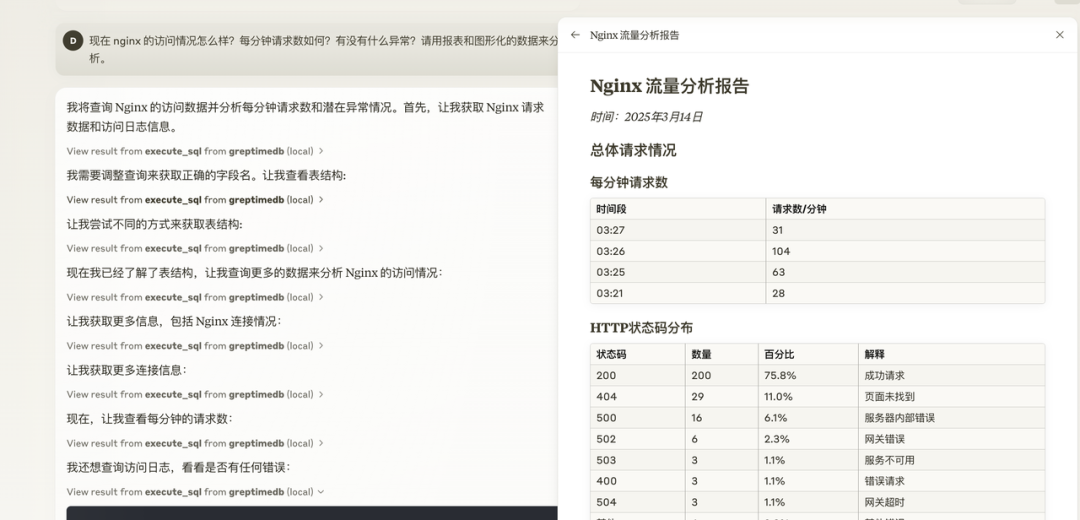Select the '03:21' time cell
This screenshot has width=1080, height=520.
678,293
